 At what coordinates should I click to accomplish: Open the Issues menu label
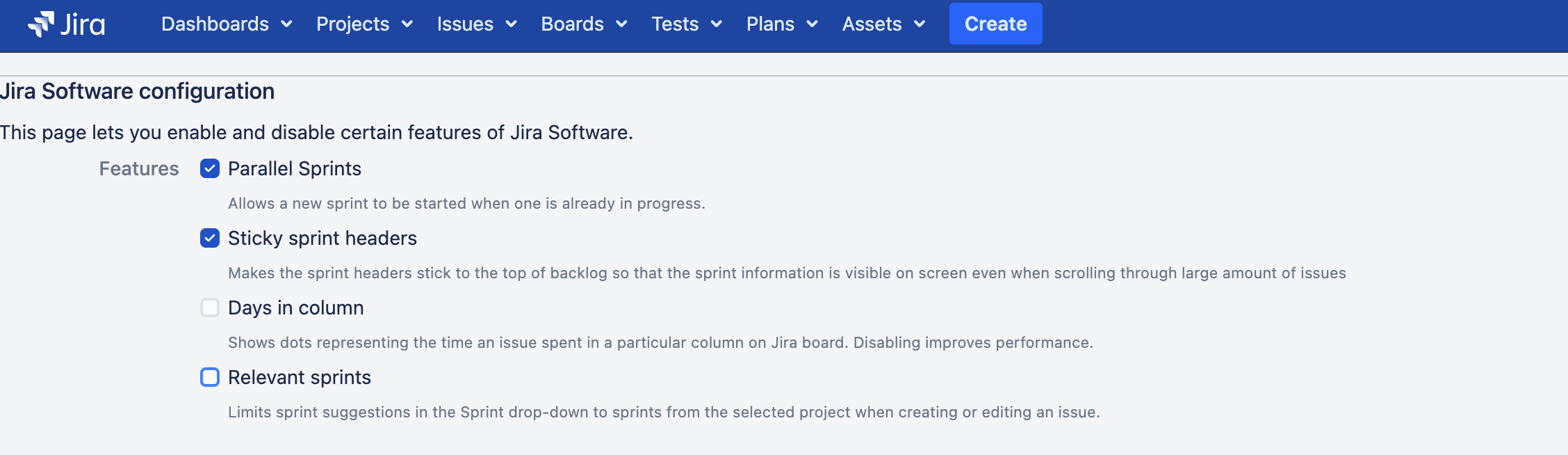point(465,24)
